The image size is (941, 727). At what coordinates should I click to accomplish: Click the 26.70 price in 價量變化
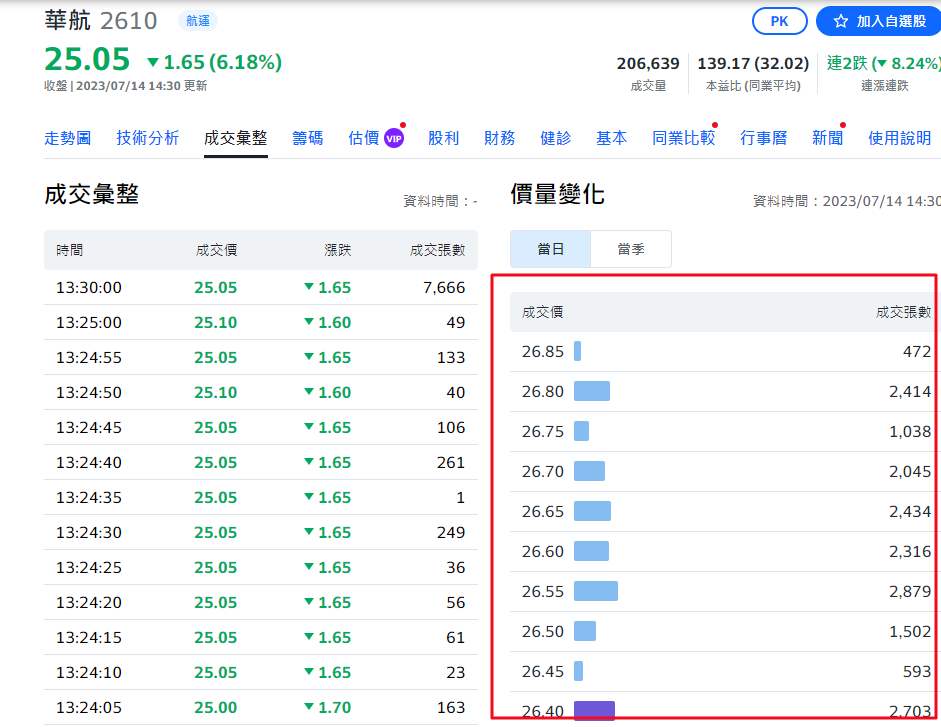click(543, 472)
